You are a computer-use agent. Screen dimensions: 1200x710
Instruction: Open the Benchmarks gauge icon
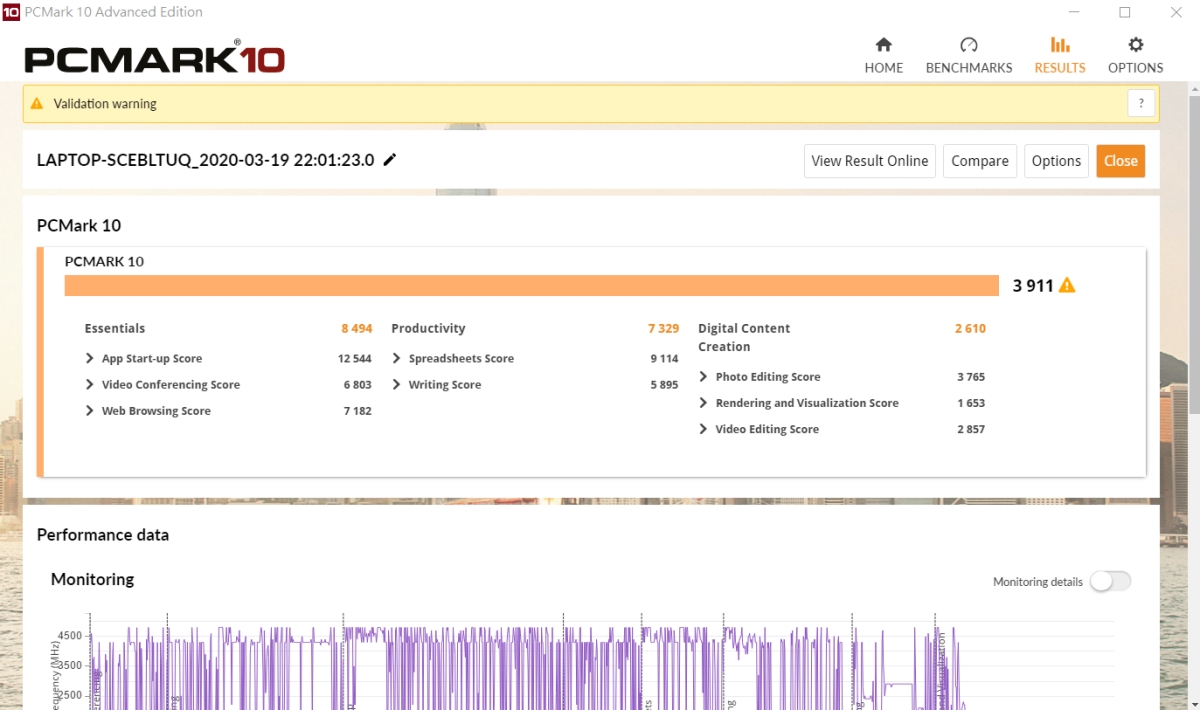coord(968,45)
